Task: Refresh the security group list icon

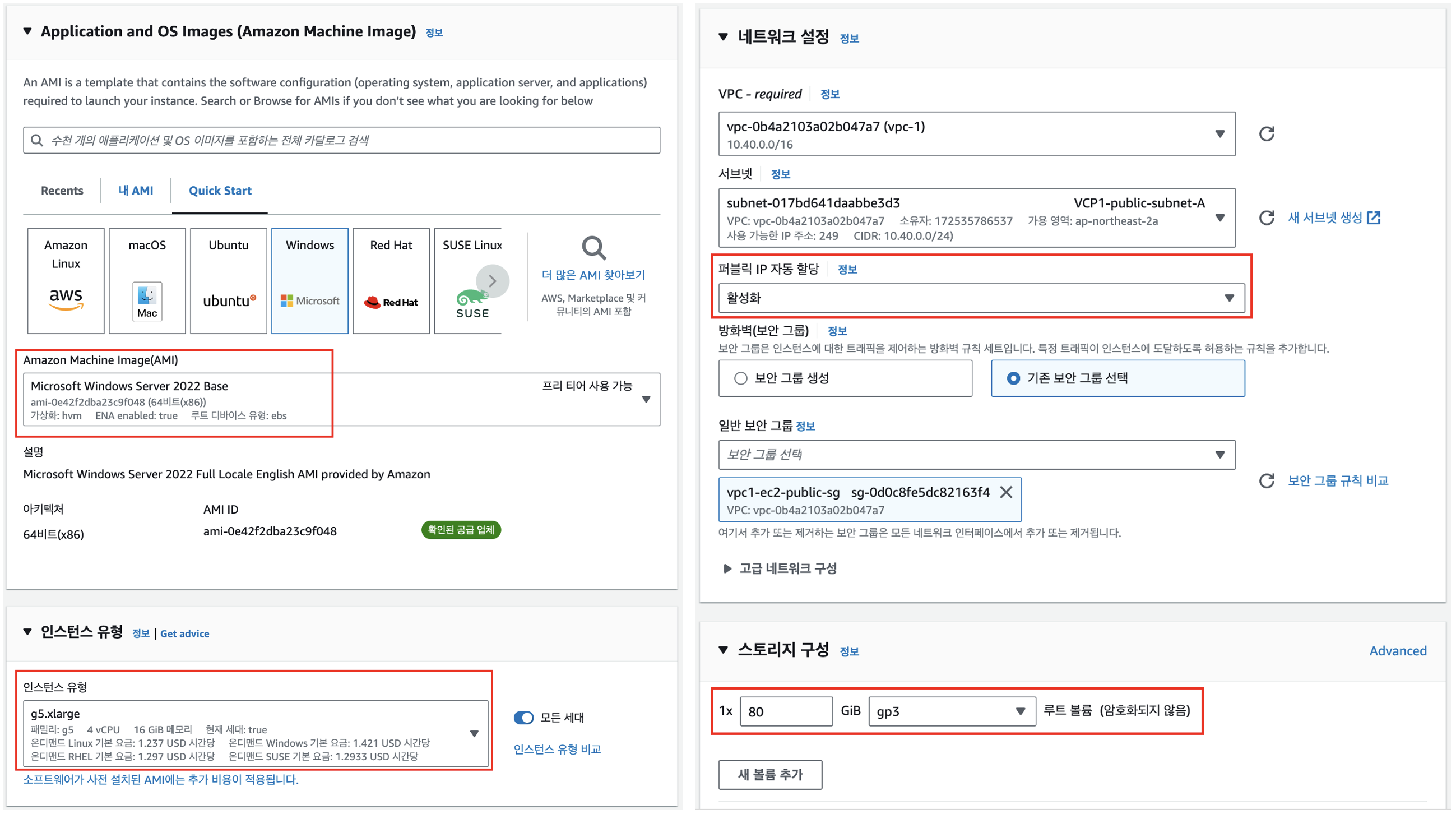Action: pos(1266,481)
